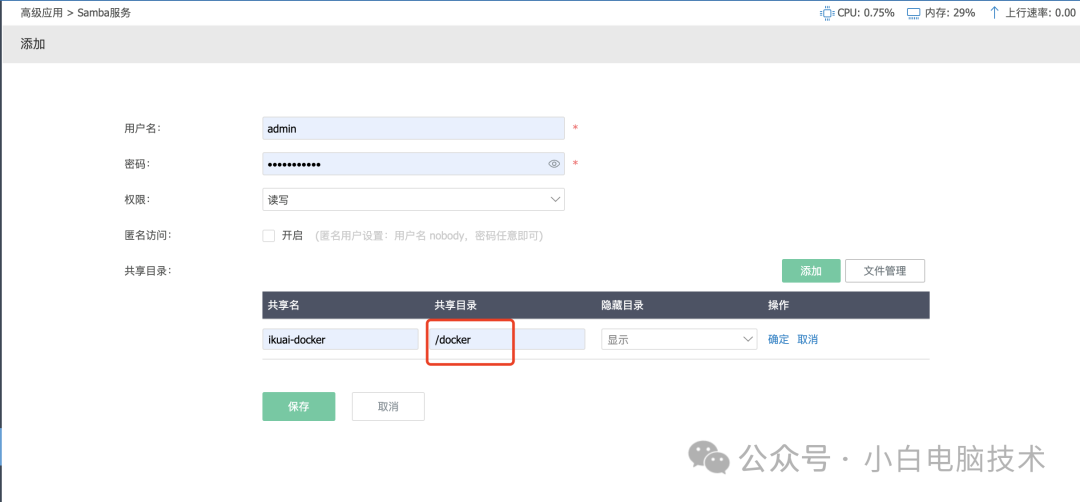This screenshot has height=502, width=1080.
Task: Enable the anonymous access checkbox
Action: (x=269, y=236)
